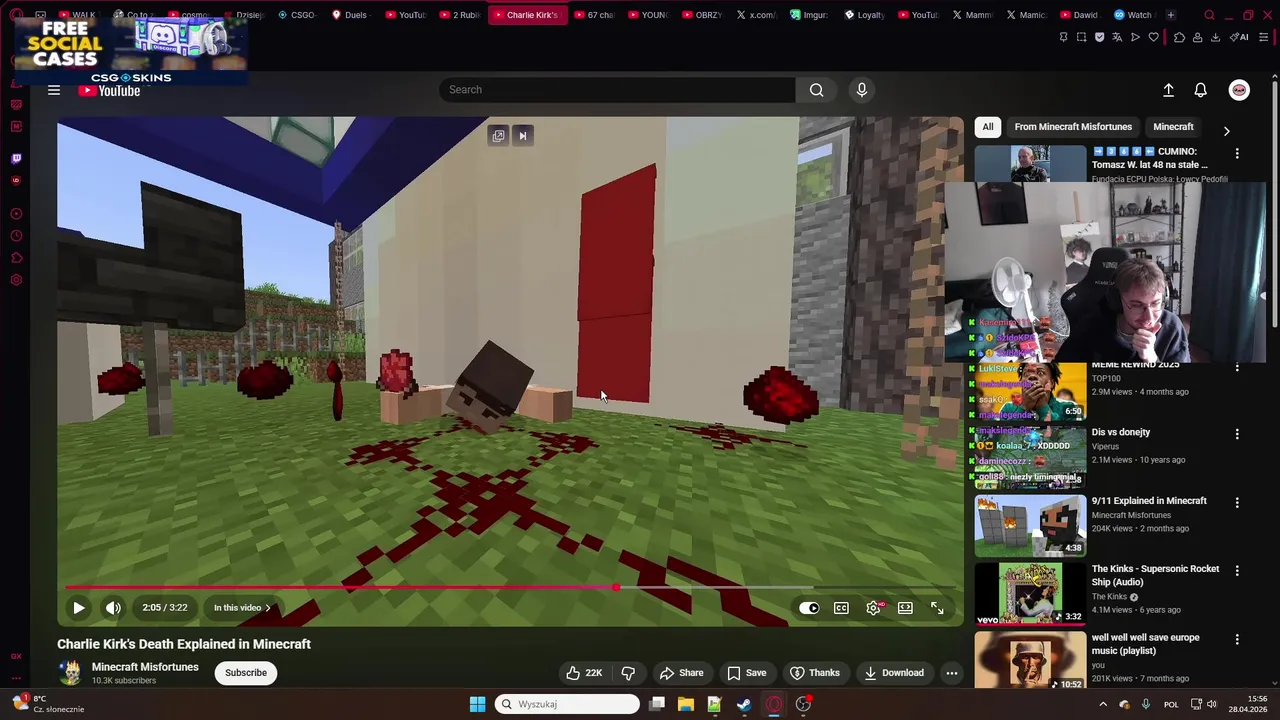
Task: Click the Opera pin icon in toolbar
Action: (x=1063, y=37)
